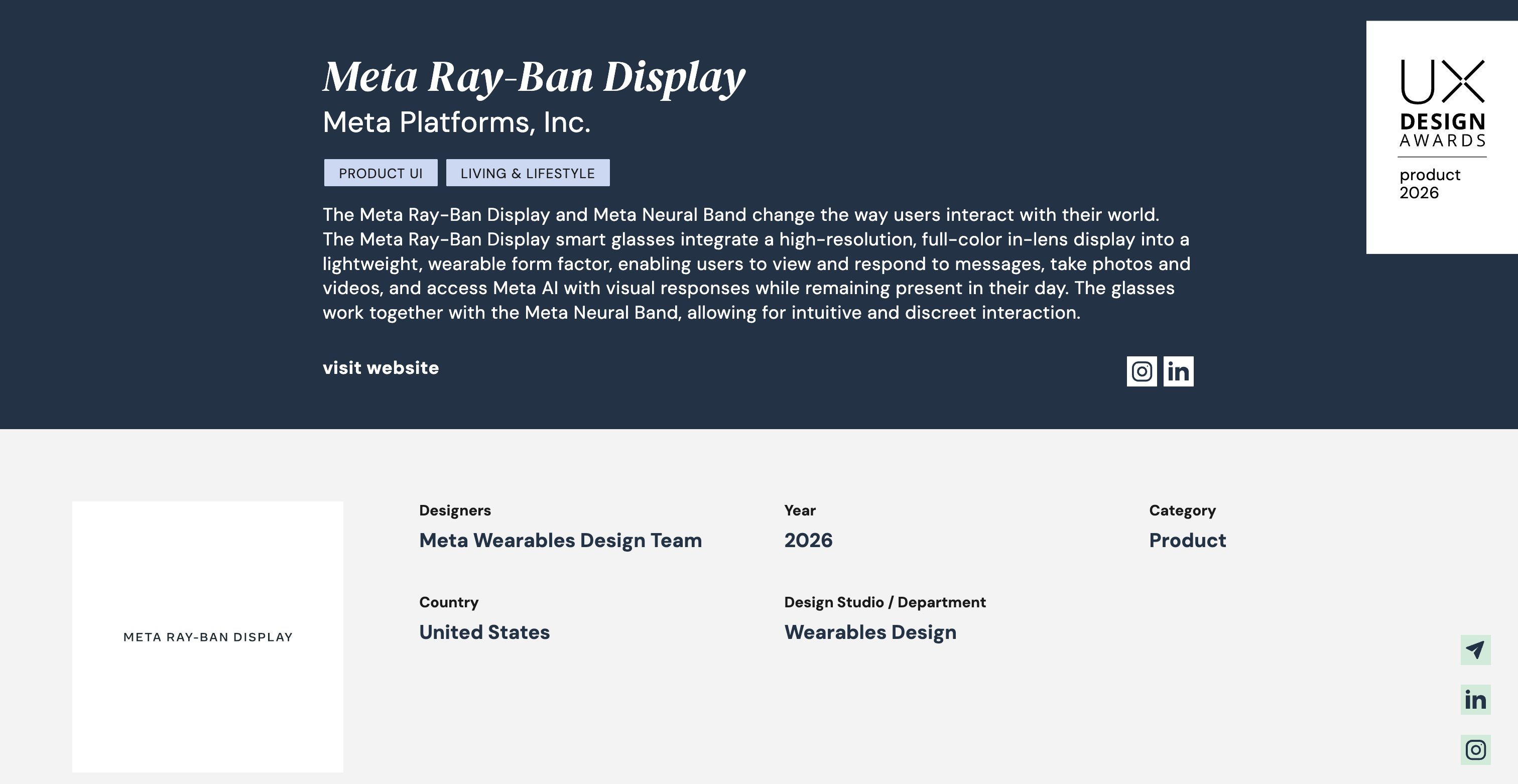The height and width of the screenshot is (784, 1518).
Task: Click the Country label
Action: [x=449, y=603]
